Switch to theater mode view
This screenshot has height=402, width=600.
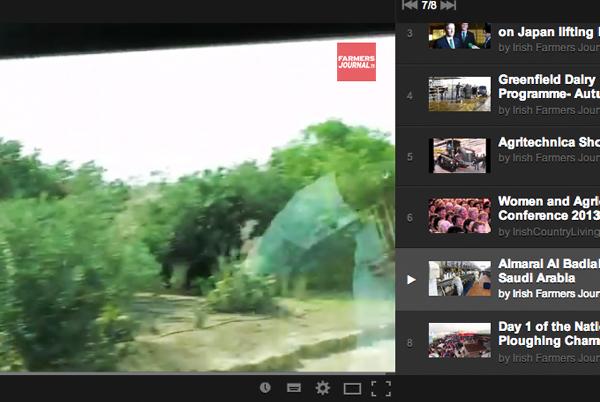351,388
